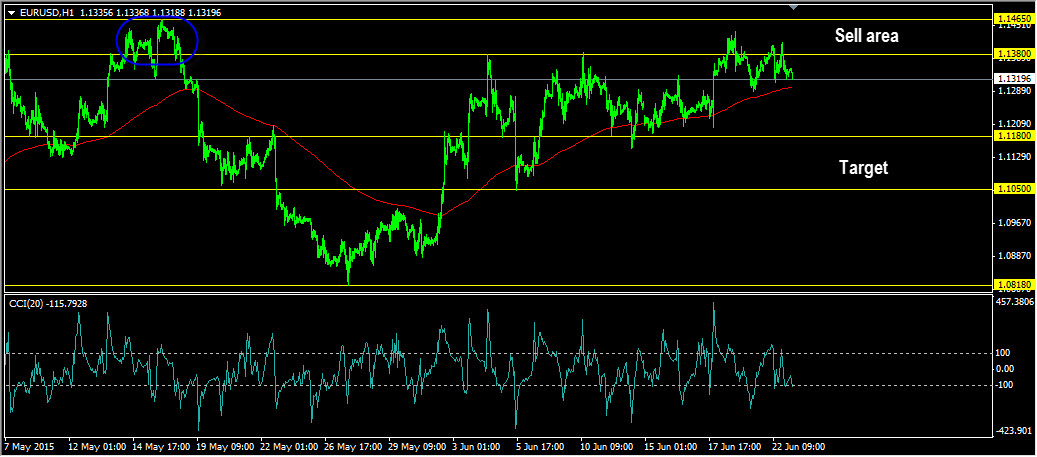
Task: Click the CCI(20) indicator label
Action: (48, 304)
